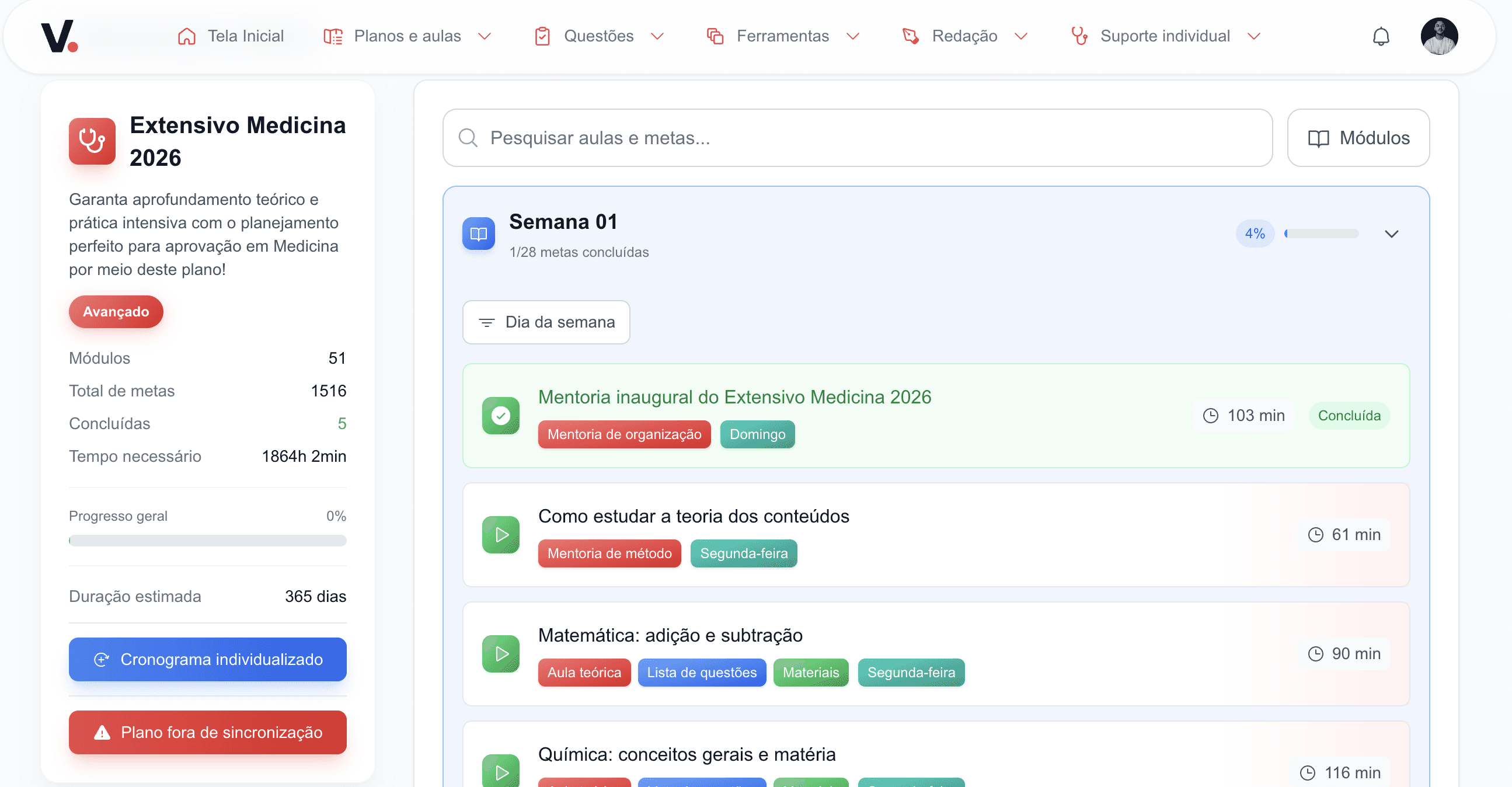
Task: Expand the Planos e aulas menu
Action: pos(407,36)
